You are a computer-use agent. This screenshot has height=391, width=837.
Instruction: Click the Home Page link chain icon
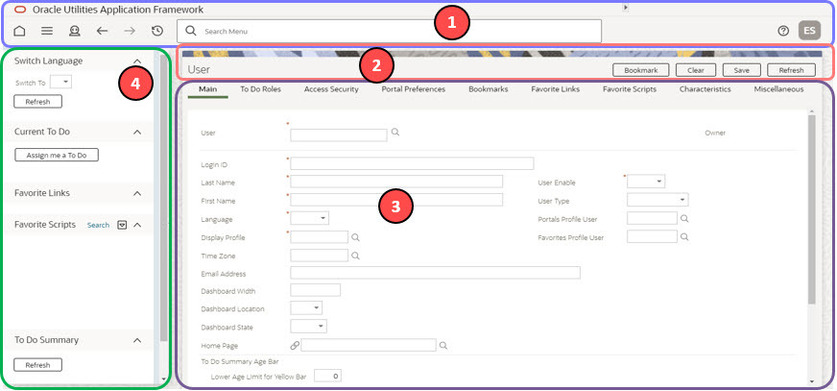[295, 346]
